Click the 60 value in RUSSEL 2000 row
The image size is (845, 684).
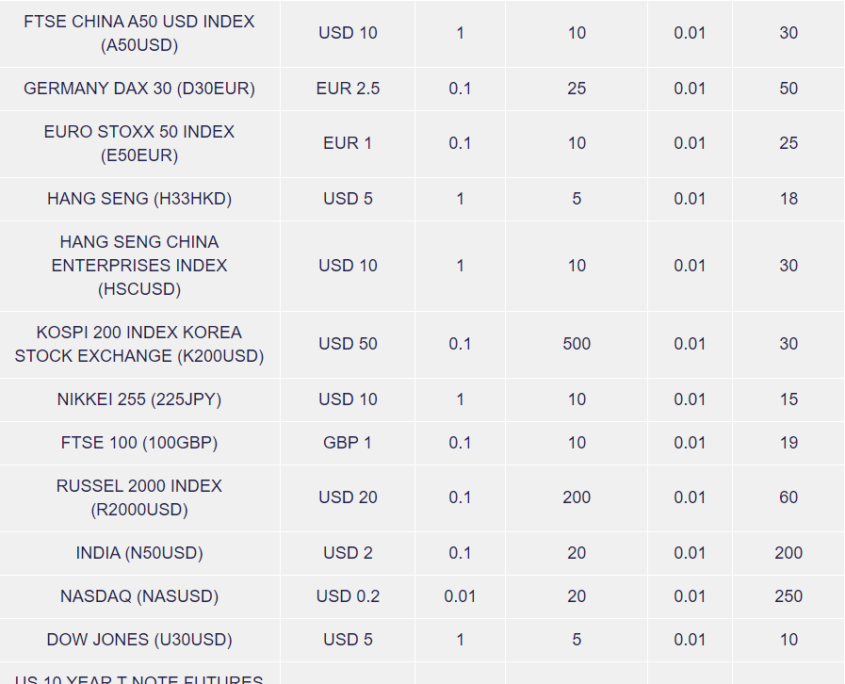[x=788, y=498]
